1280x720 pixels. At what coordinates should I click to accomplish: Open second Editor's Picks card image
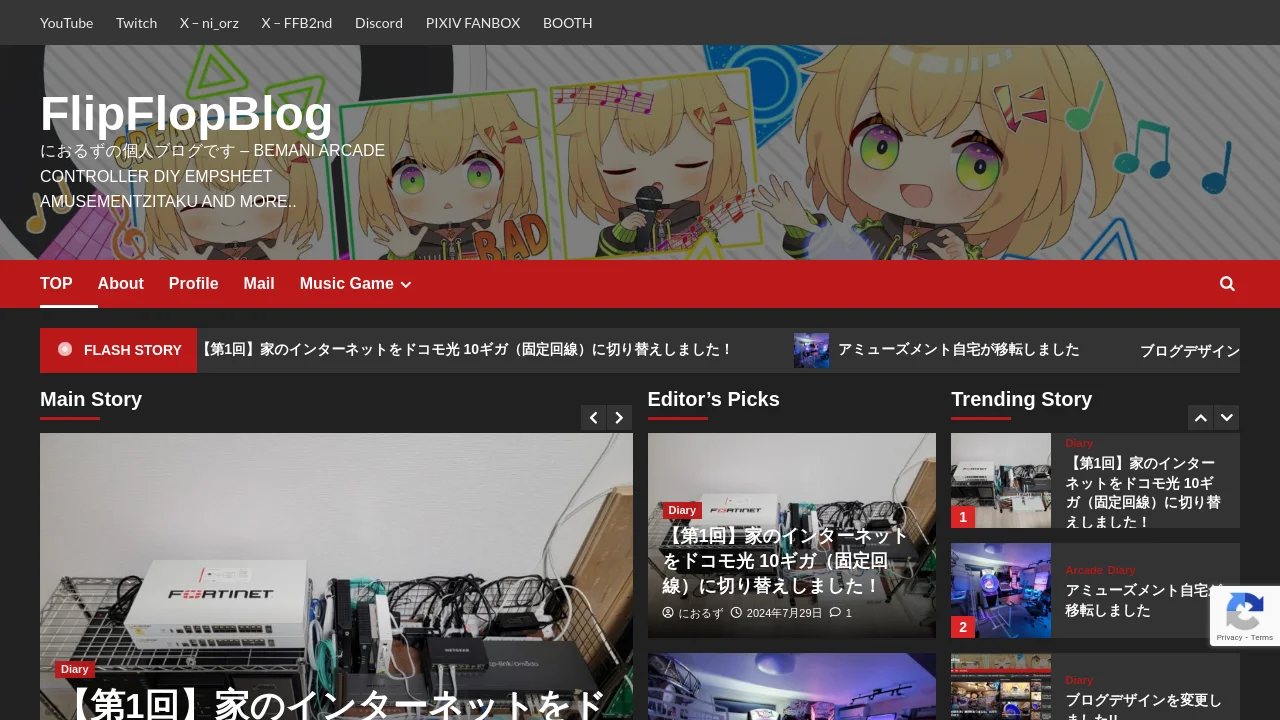click(792, 687)
